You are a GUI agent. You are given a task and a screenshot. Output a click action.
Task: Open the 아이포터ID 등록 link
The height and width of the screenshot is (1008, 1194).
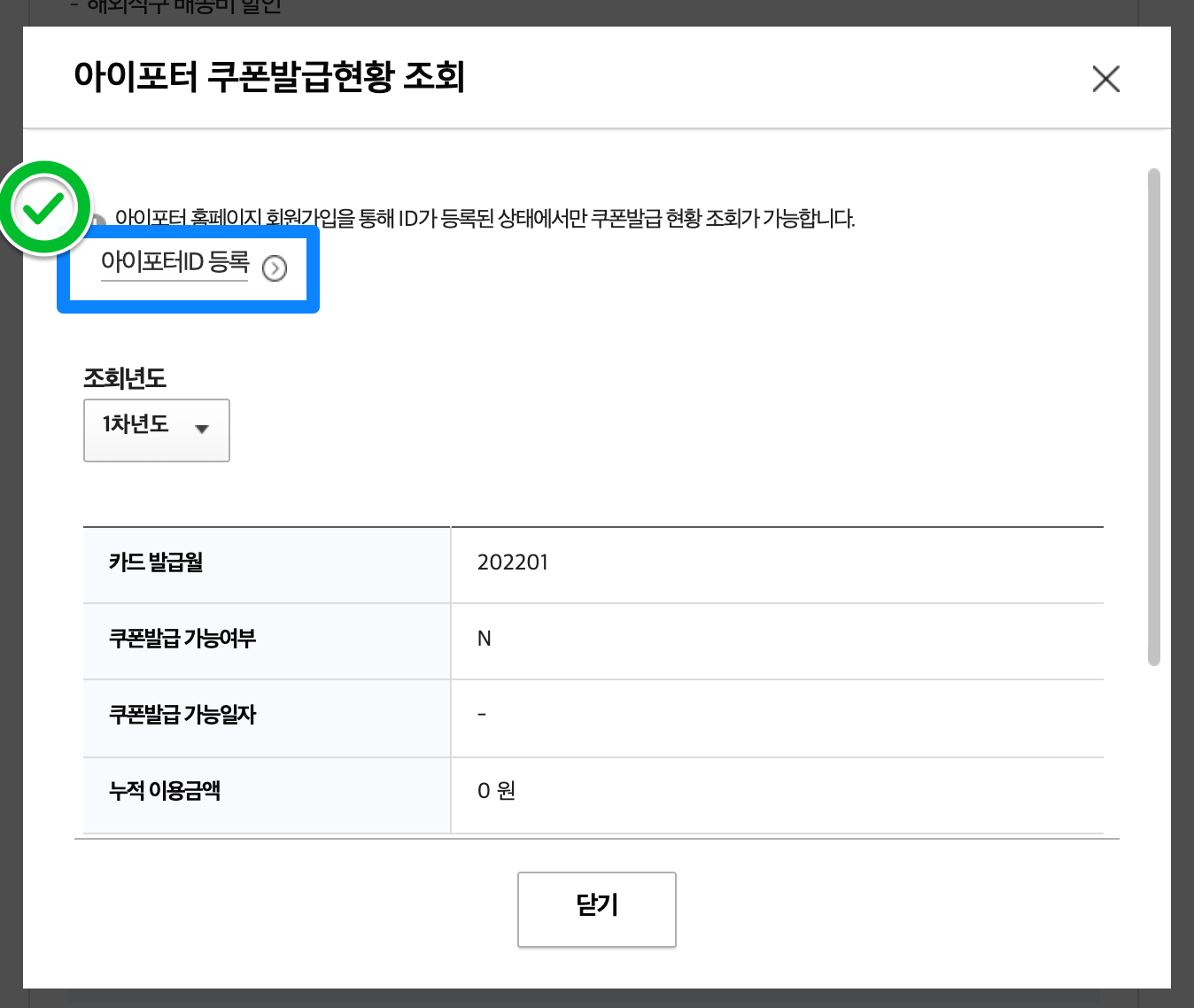(174, 262)
